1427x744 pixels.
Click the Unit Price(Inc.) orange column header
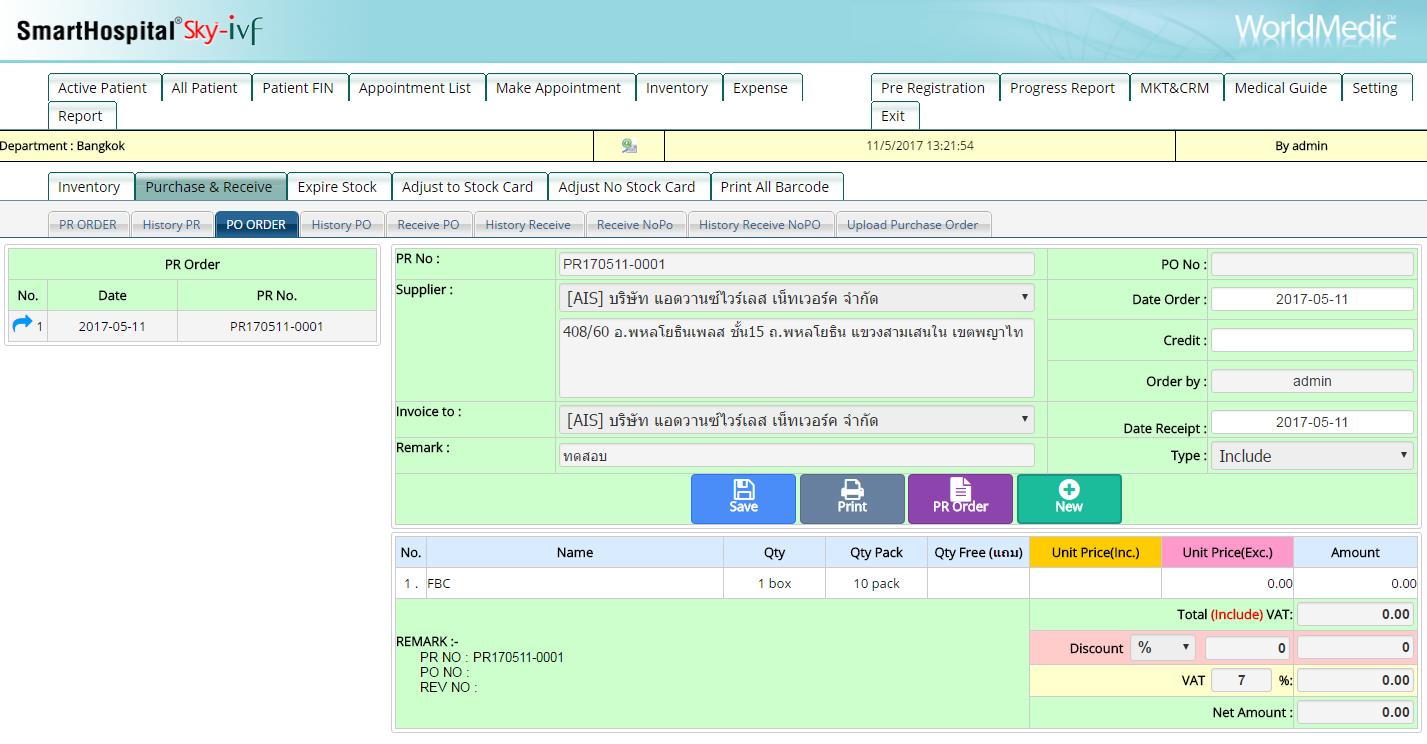pyautogui.click(x=1095, y=552)
